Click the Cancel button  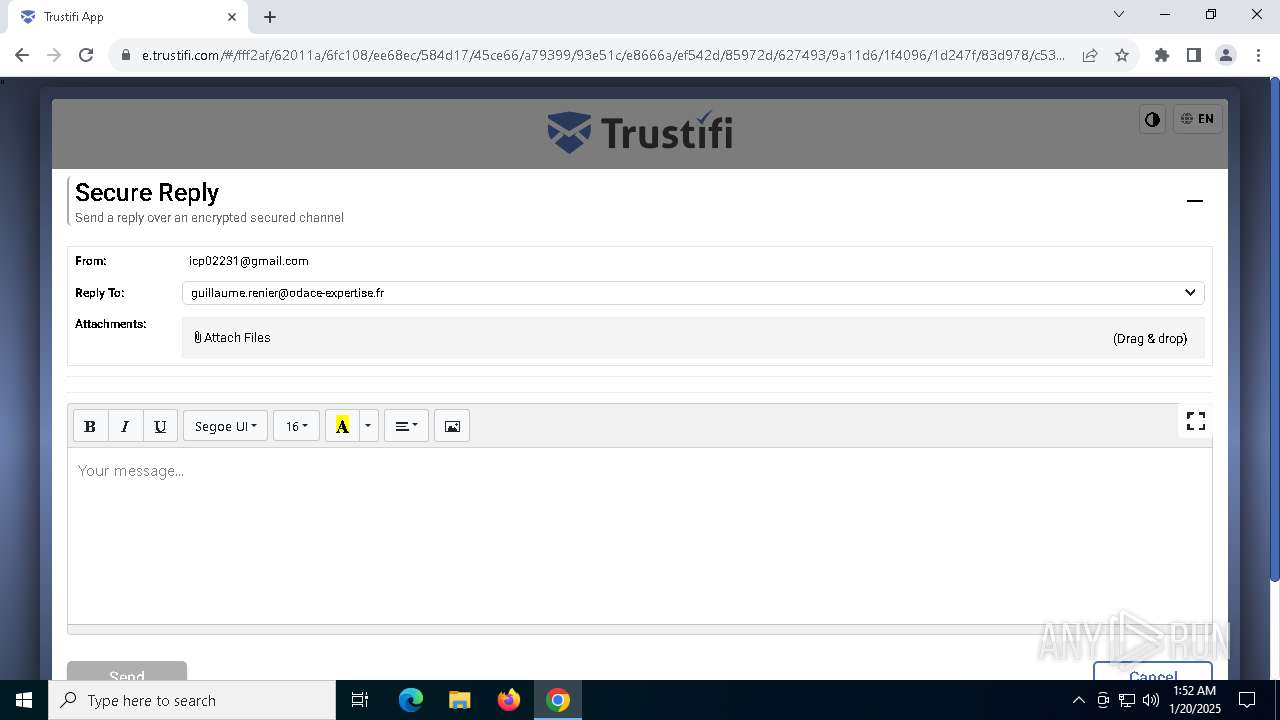1152,672
